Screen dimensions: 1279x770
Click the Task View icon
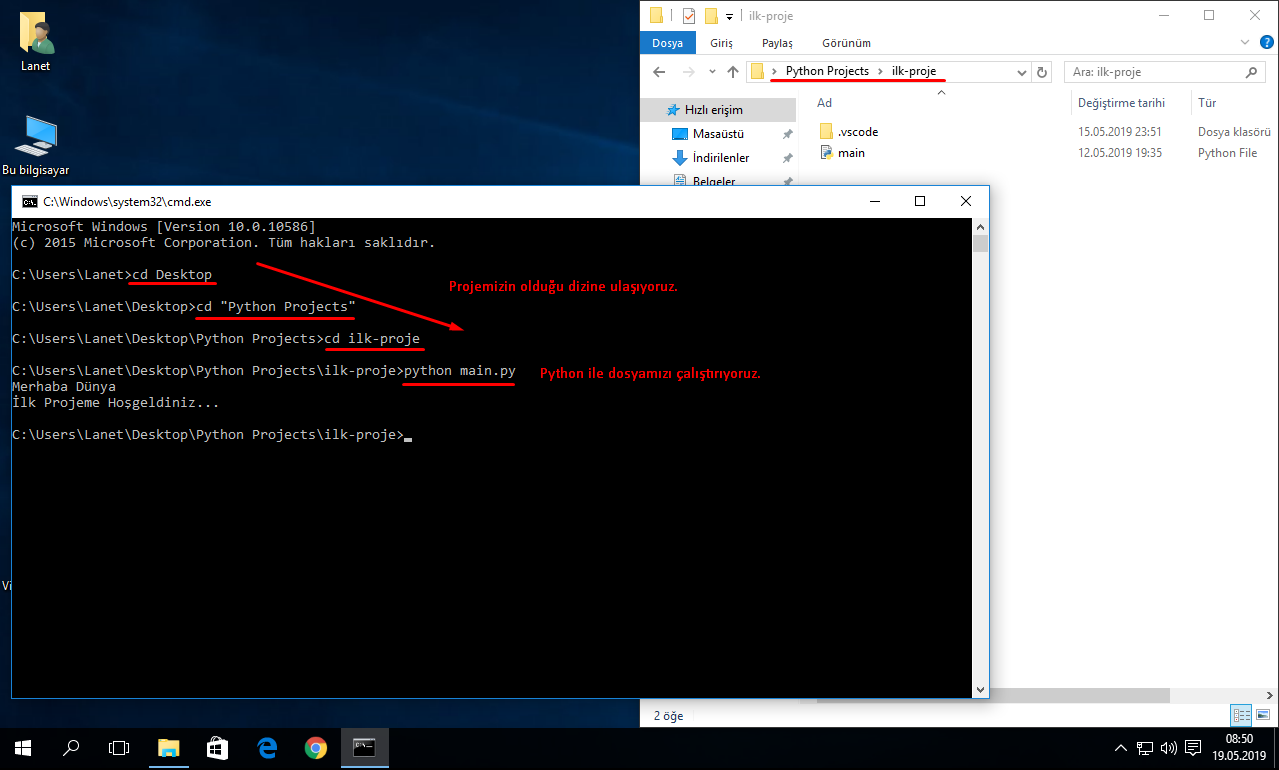pyautogui.click(x=120, y=748)
